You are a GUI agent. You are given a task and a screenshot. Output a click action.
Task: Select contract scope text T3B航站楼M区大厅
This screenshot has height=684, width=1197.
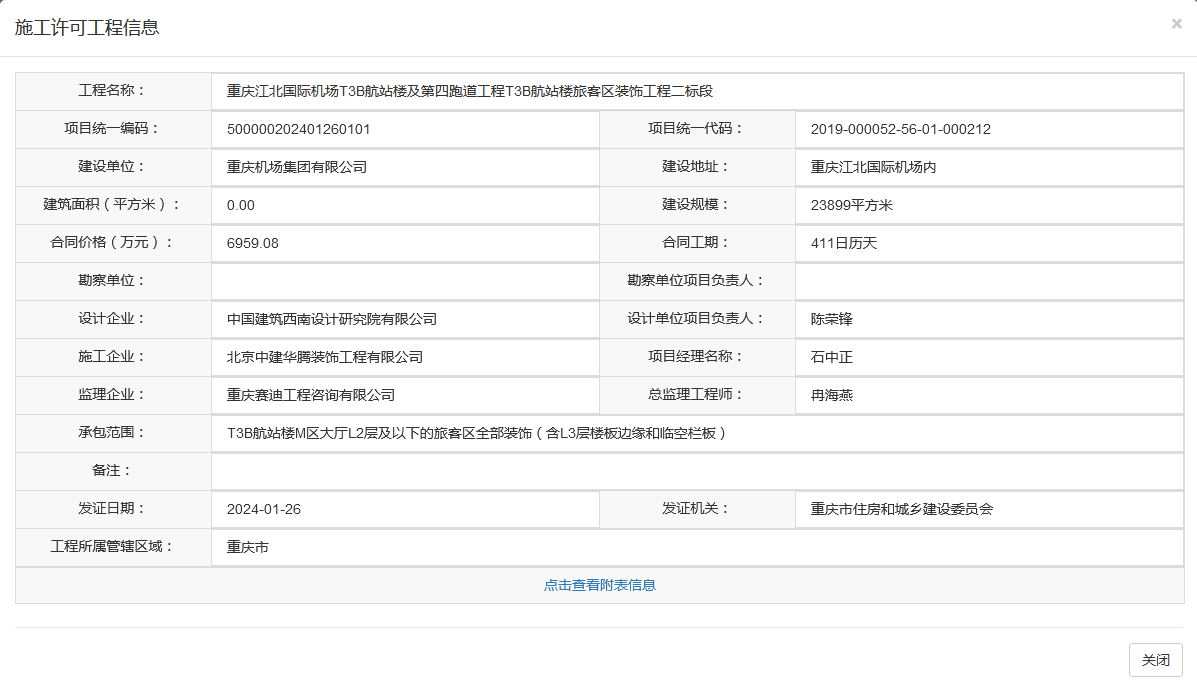click(x=287, y=434)
